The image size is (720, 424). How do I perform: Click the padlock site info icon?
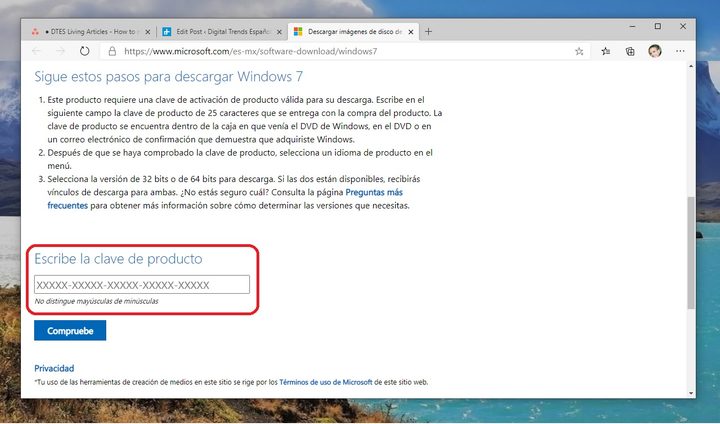[x=112, y=51]
